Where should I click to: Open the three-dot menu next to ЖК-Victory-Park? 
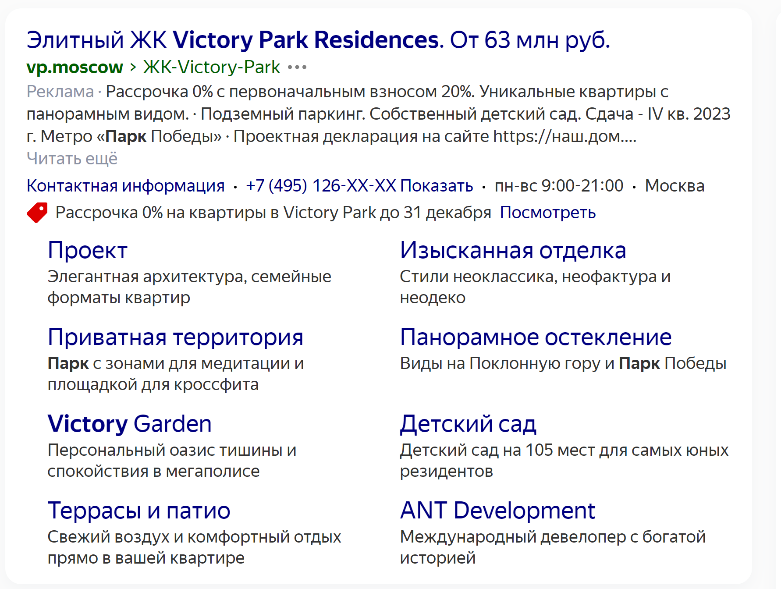click(297, 67)
